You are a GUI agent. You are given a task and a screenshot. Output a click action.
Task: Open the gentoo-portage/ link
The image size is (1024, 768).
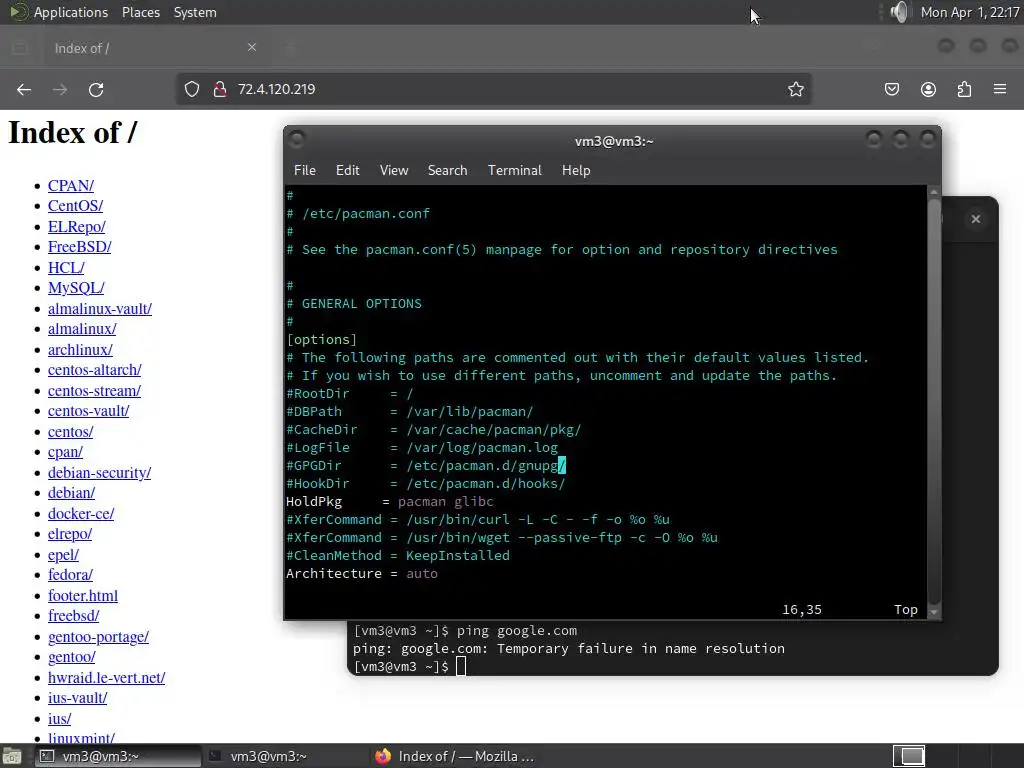pos(98,637)
